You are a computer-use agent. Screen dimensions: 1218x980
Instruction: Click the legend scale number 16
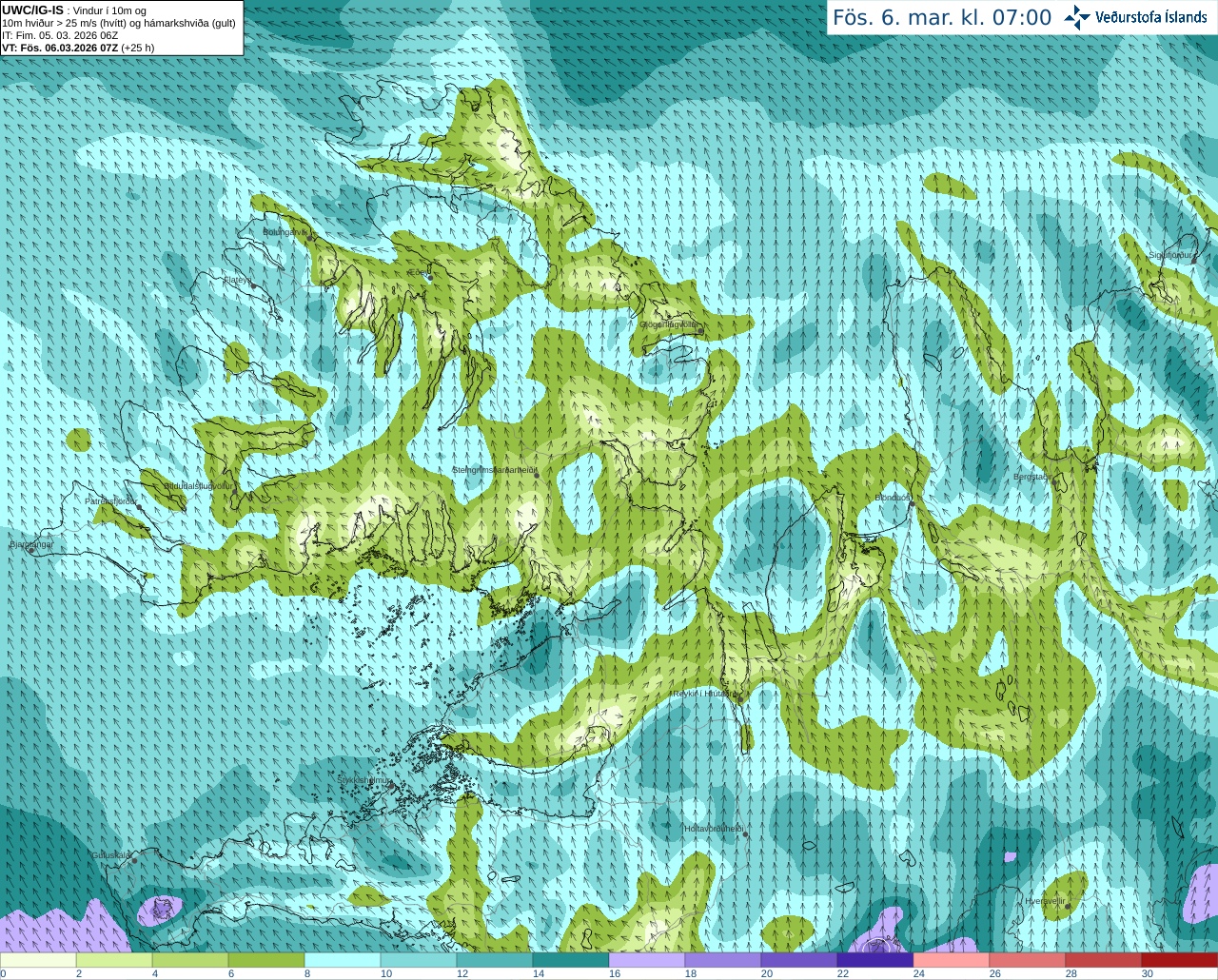coord(614,973)
